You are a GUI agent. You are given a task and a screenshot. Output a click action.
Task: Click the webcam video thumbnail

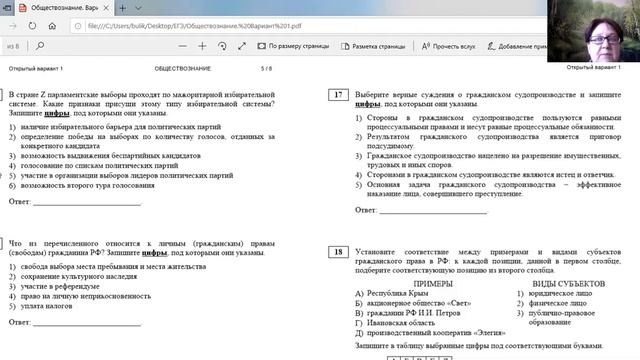(x=593, y=31)
